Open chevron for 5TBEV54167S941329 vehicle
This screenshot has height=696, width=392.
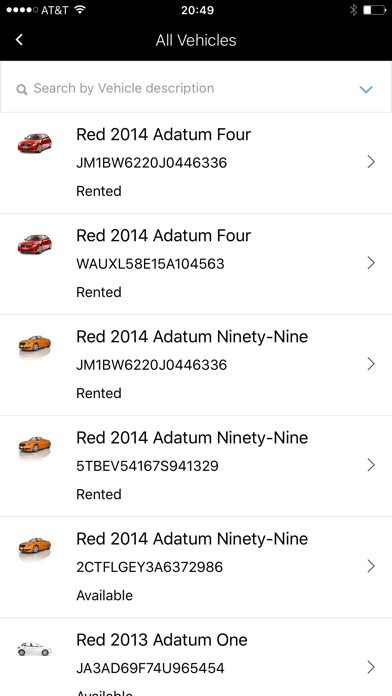[371, 465]
